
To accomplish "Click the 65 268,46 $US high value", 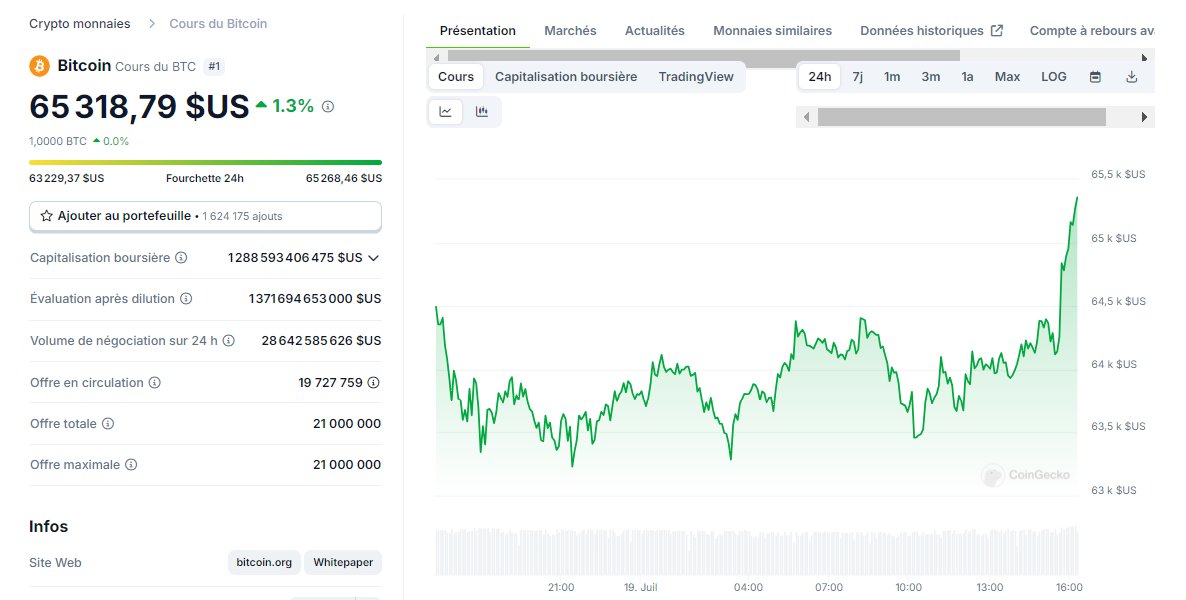I will point(343,179).
